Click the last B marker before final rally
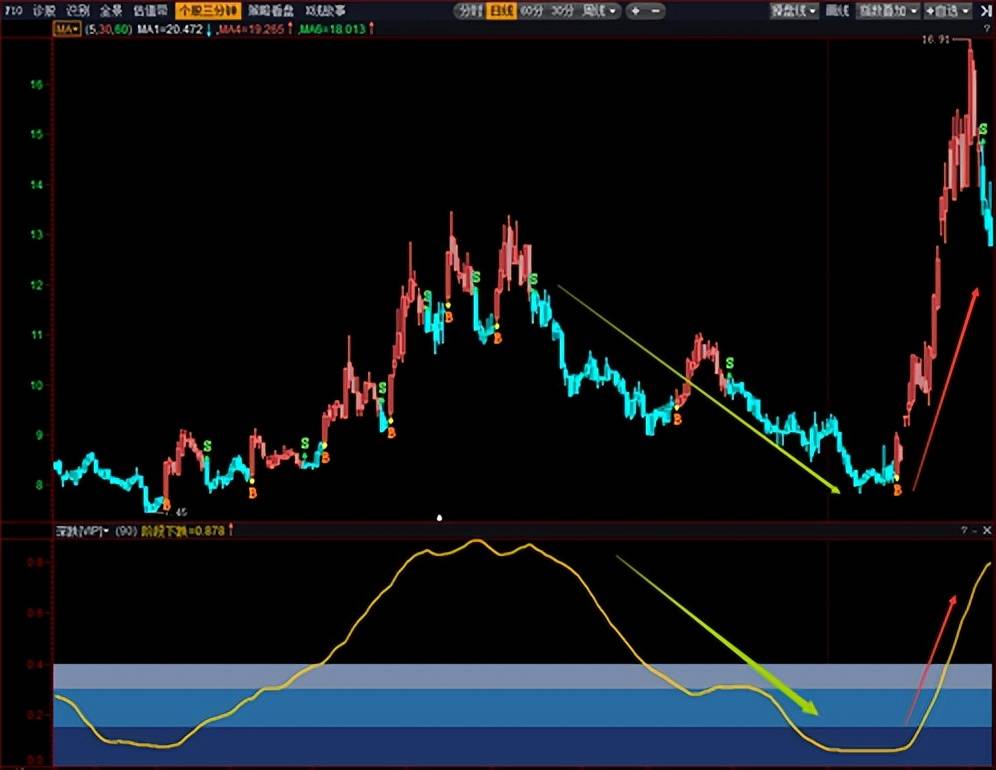Image resolution: width=996 pixels, height=770 pixels. 898,490
